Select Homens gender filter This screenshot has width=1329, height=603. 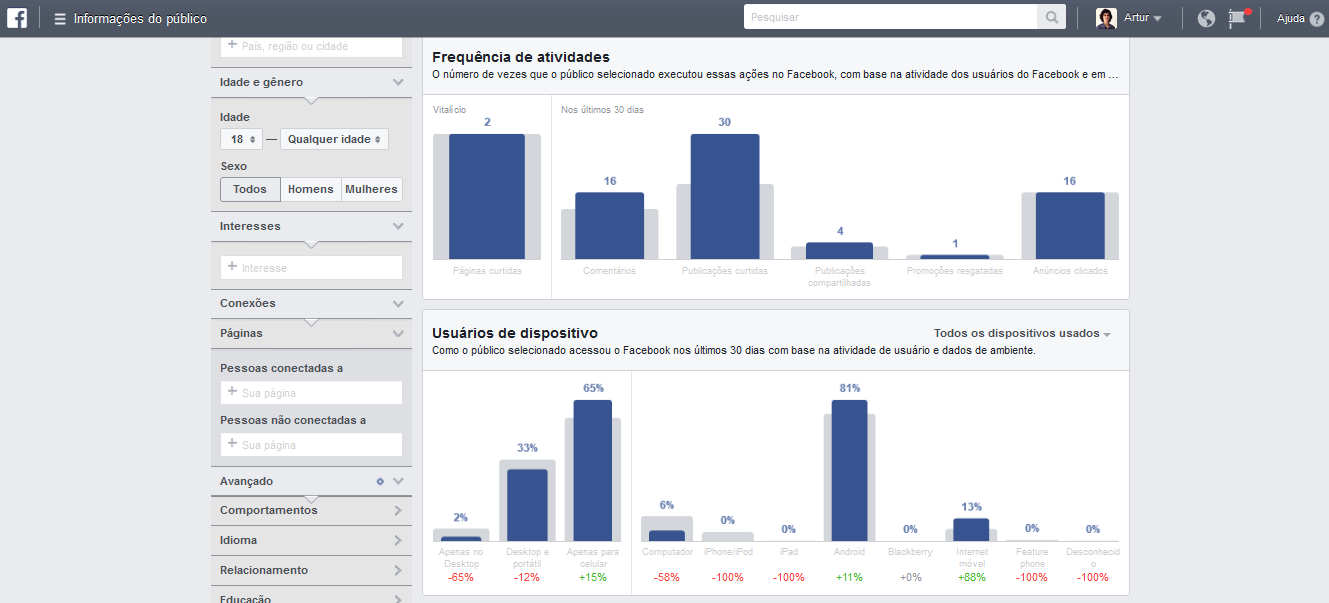click(x=311, y=189)
